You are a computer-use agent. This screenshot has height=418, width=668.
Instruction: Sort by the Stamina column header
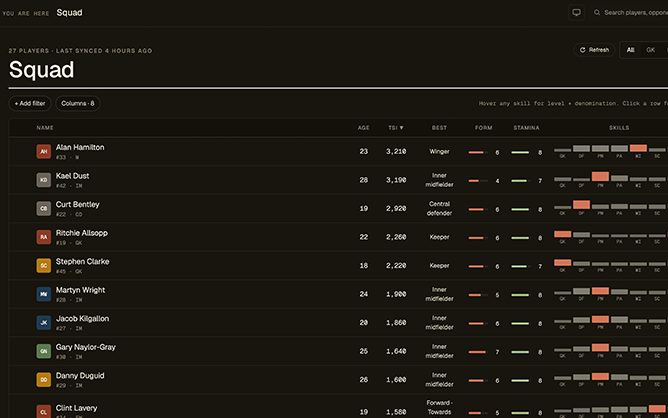(x=526, y=127)
